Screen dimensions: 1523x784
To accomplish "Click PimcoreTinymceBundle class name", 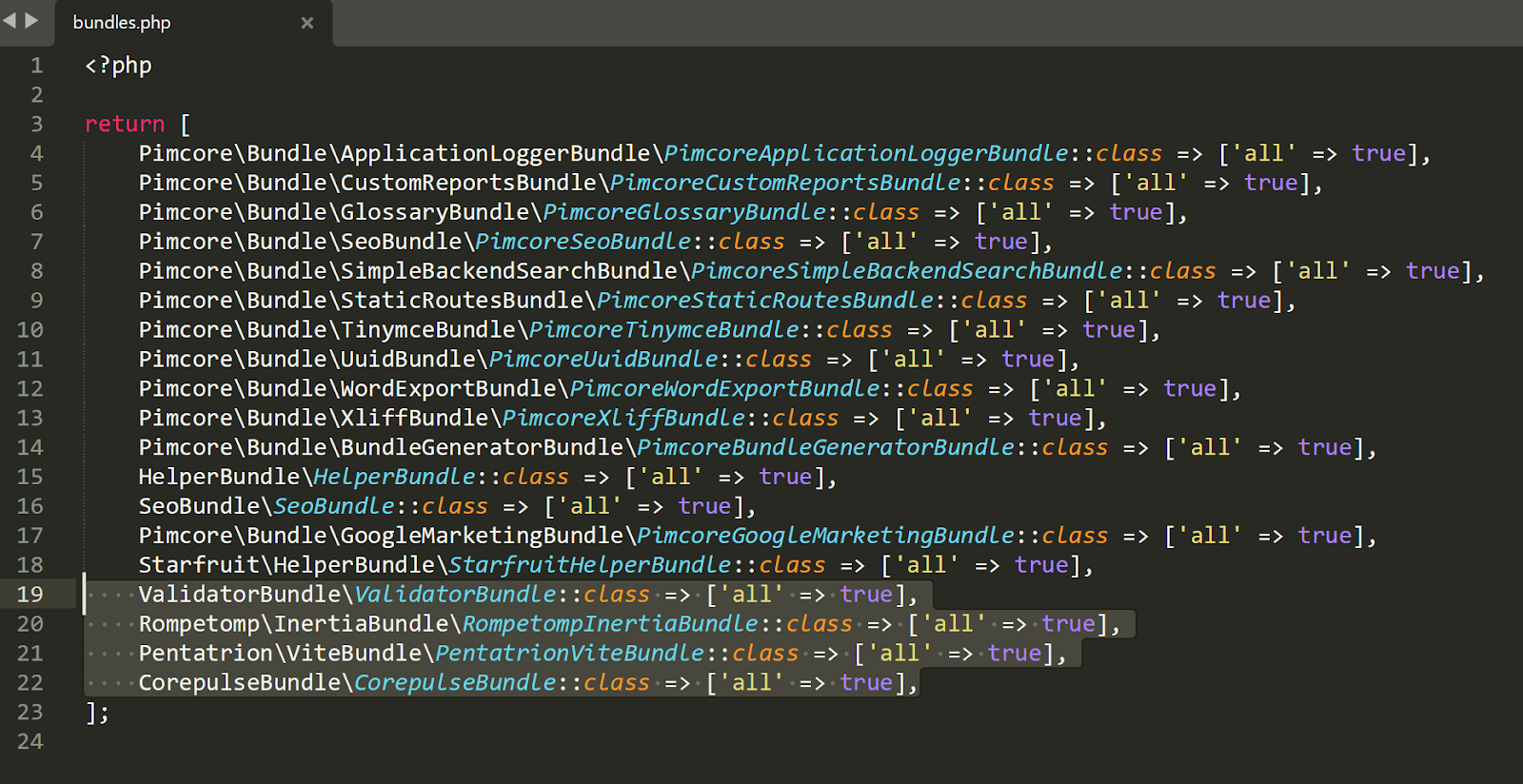I will [x=664, y=331].
